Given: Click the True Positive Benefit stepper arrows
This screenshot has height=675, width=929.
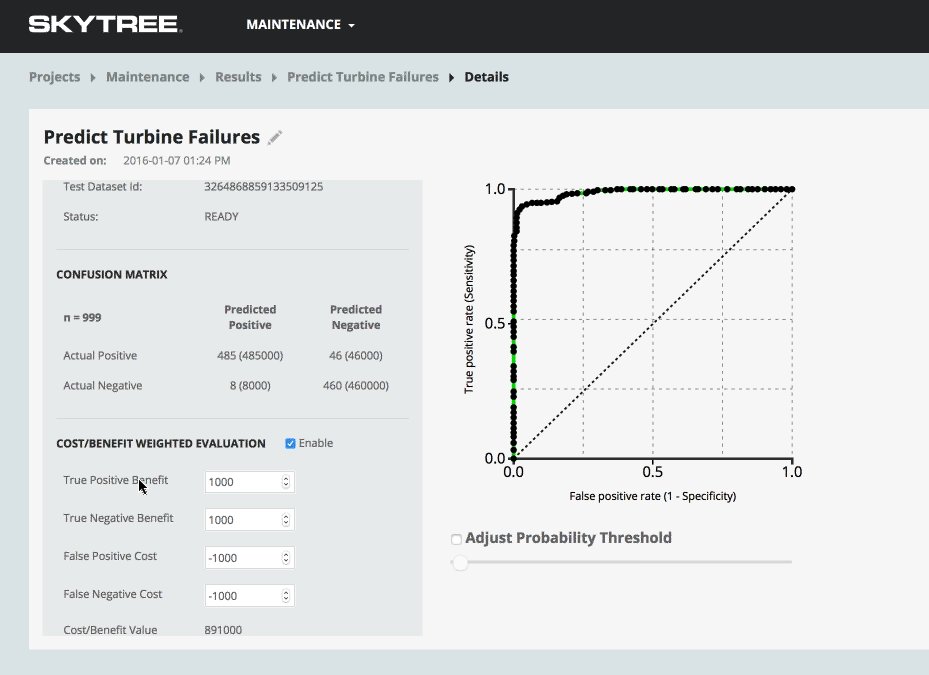Looking at the screenshot, I should (286, 482).
